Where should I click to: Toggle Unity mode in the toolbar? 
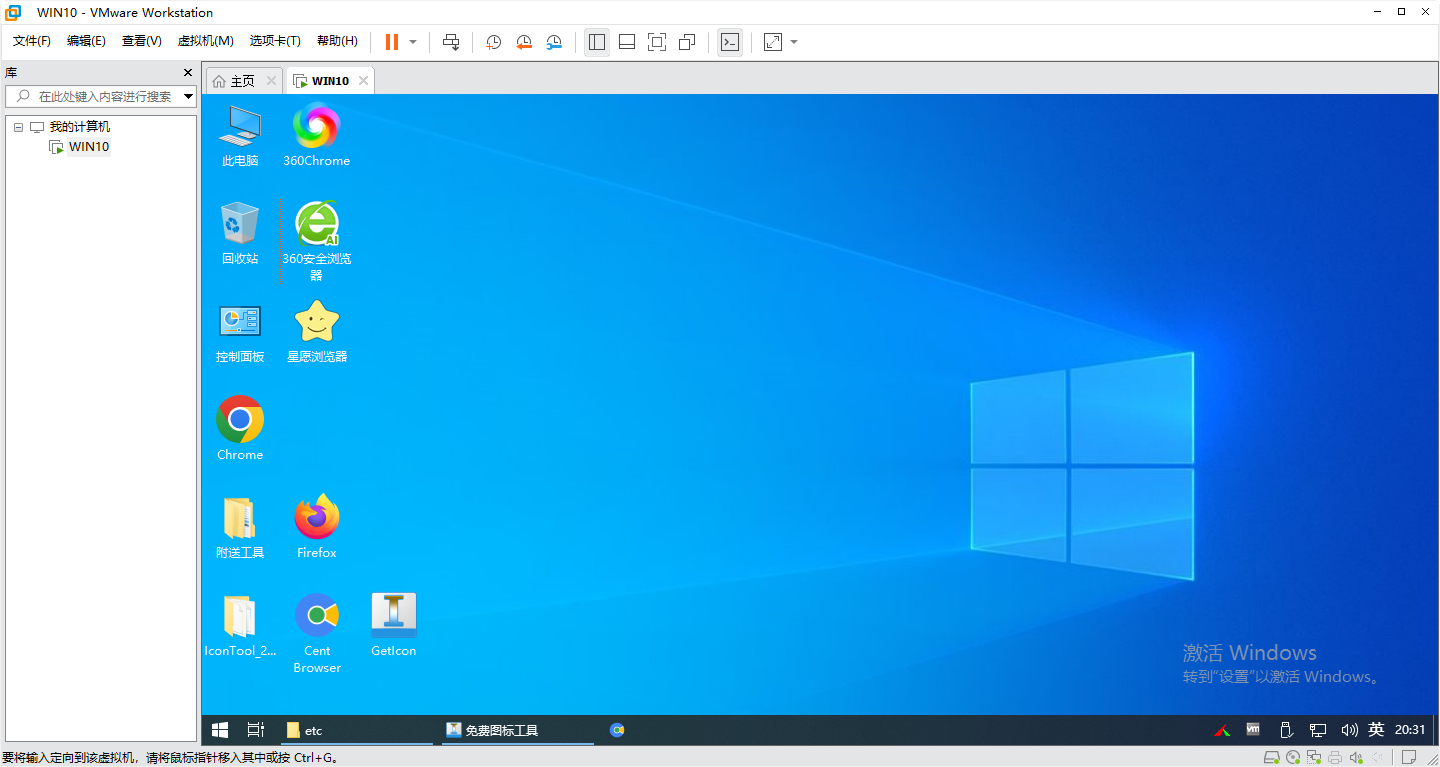pos(686,41)
